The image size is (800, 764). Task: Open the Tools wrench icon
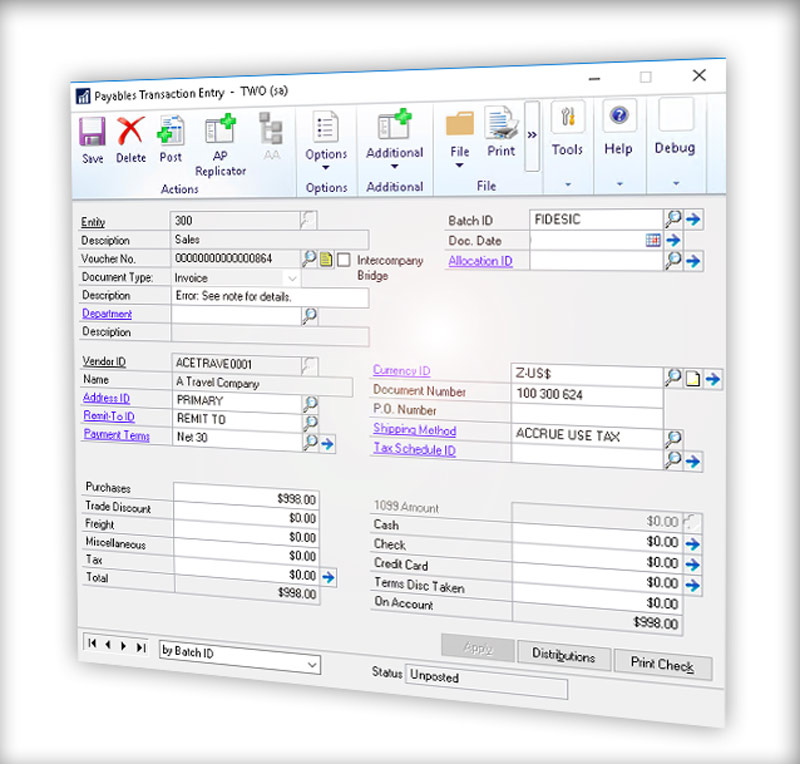[x=568, y=117]
